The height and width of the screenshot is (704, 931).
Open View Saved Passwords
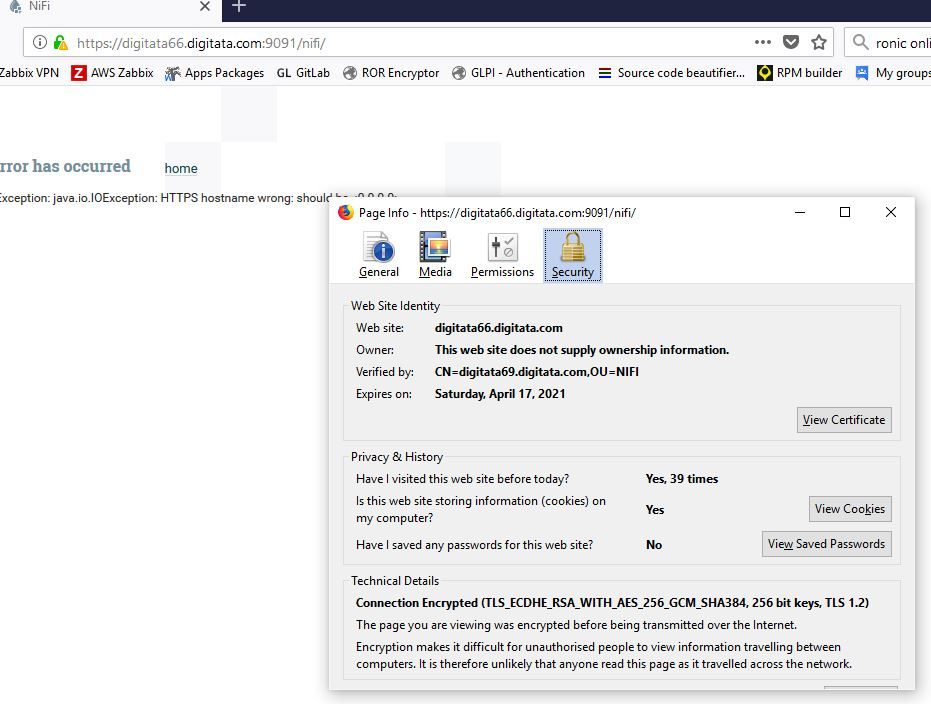point(826,544)
